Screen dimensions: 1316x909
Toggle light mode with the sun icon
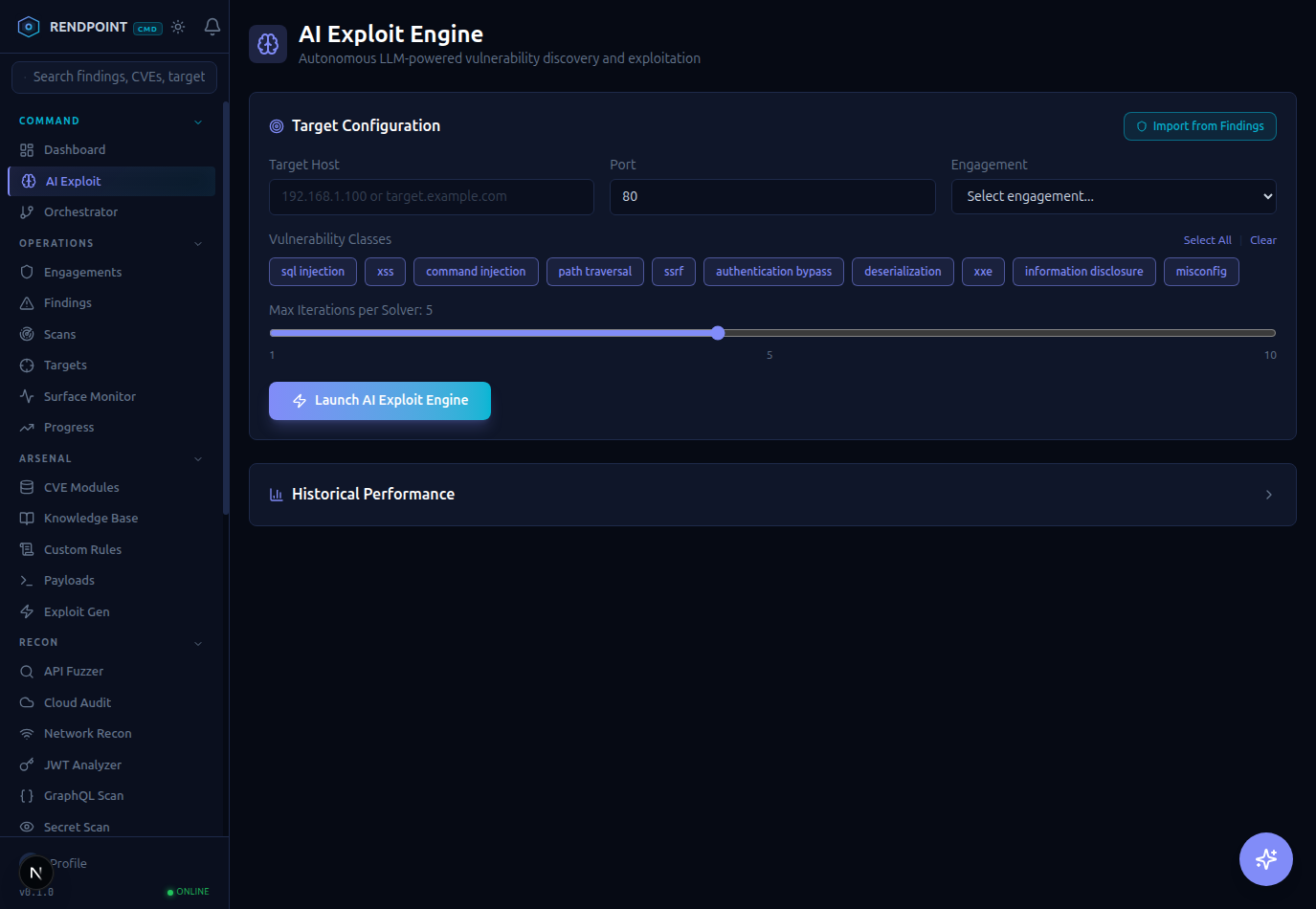pyautogui.click(x=178, y=28)
